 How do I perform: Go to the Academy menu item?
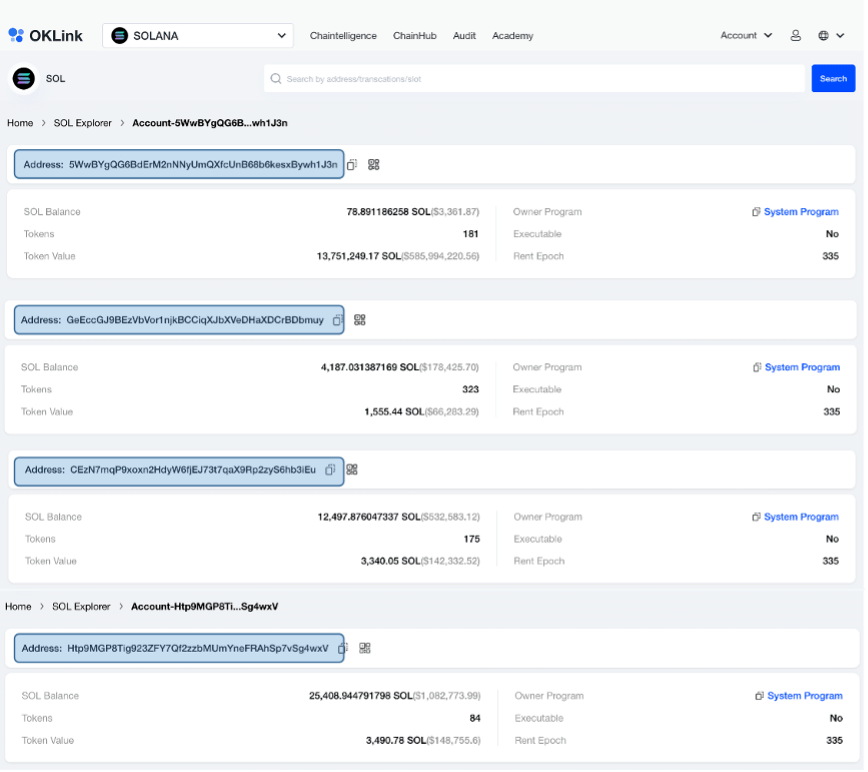tap(512, 36)
